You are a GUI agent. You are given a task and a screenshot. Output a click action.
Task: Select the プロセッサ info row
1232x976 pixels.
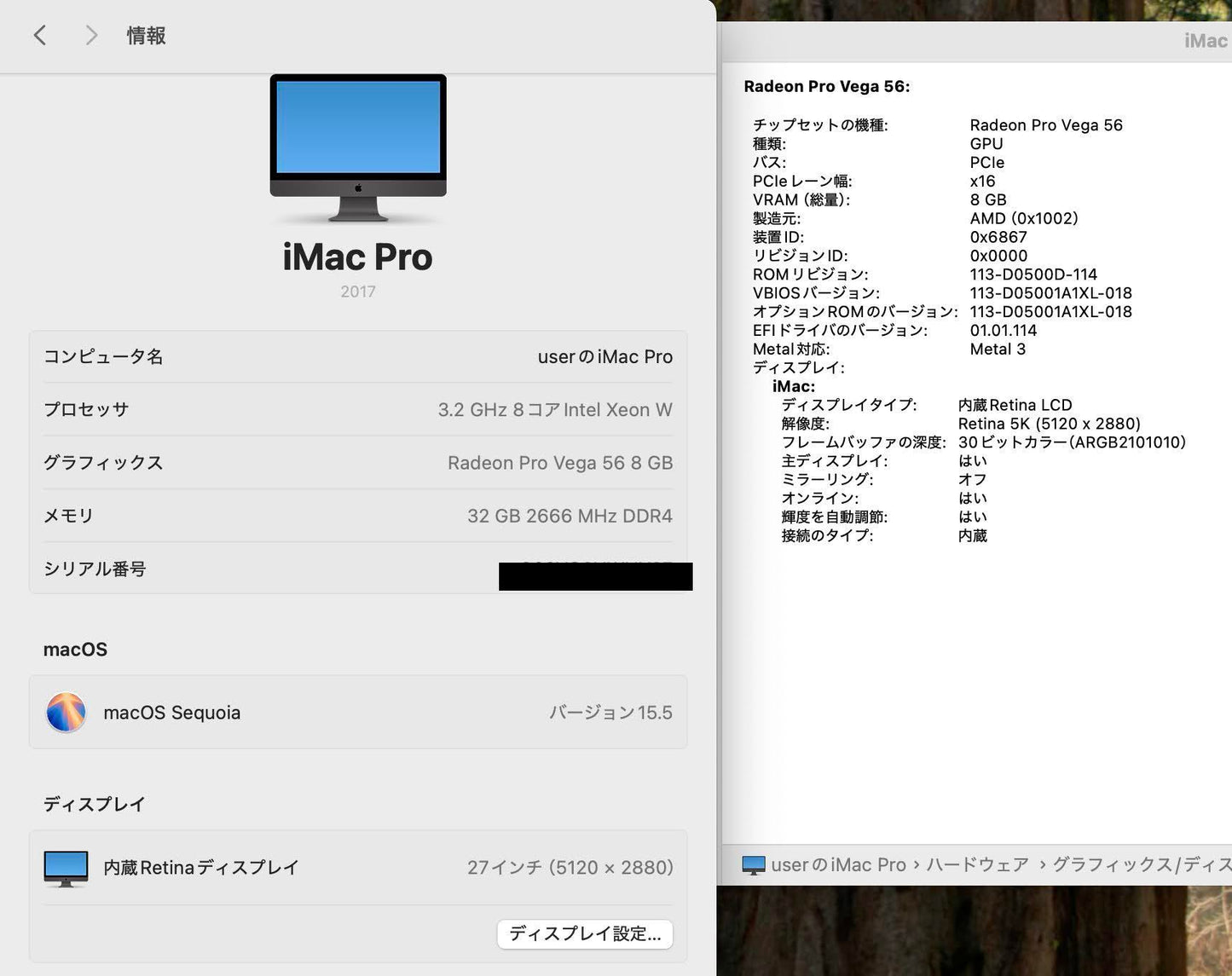(357, 409)
